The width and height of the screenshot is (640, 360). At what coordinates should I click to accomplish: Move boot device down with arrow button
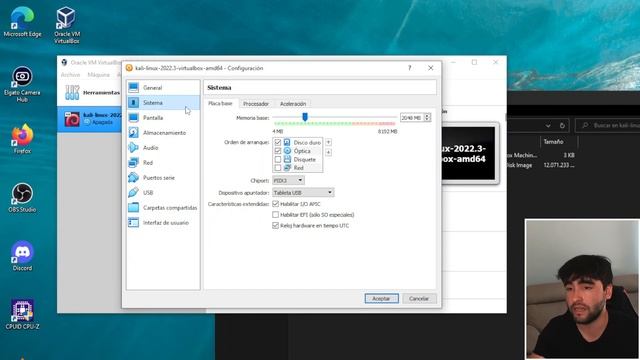tap(329, 152)
